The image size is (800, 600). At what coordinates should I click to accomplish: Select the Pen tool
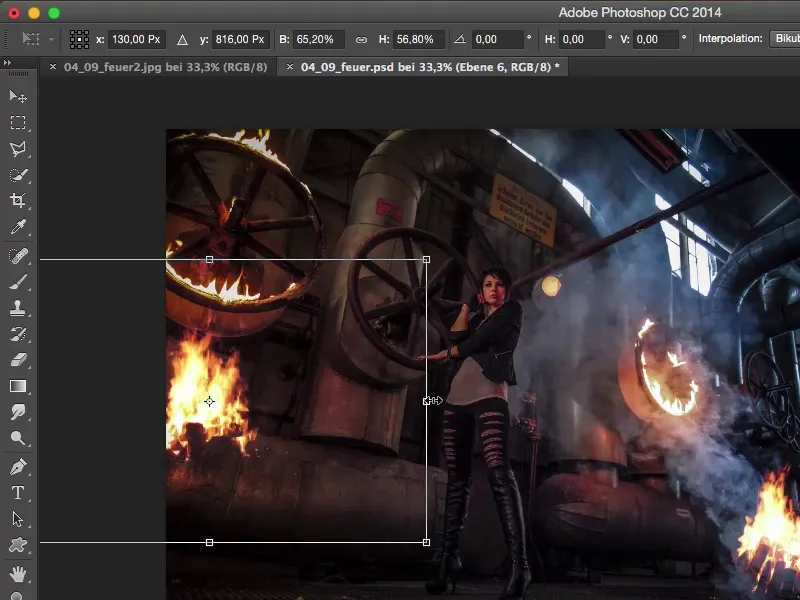point(18,466)
